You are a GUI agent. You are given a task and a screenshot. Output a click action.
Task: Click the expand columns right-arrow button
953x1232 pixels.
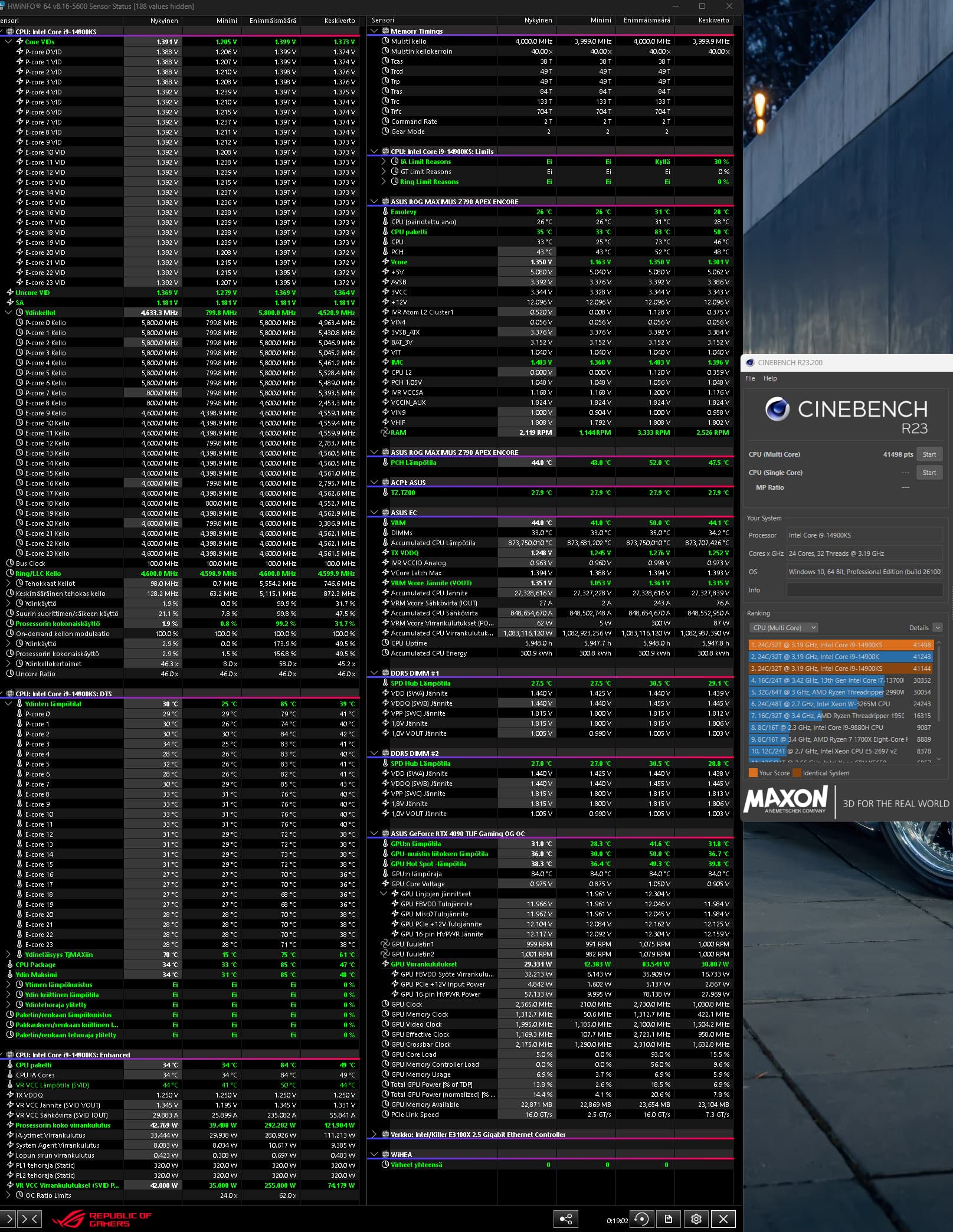click(x=8, y=1219)
